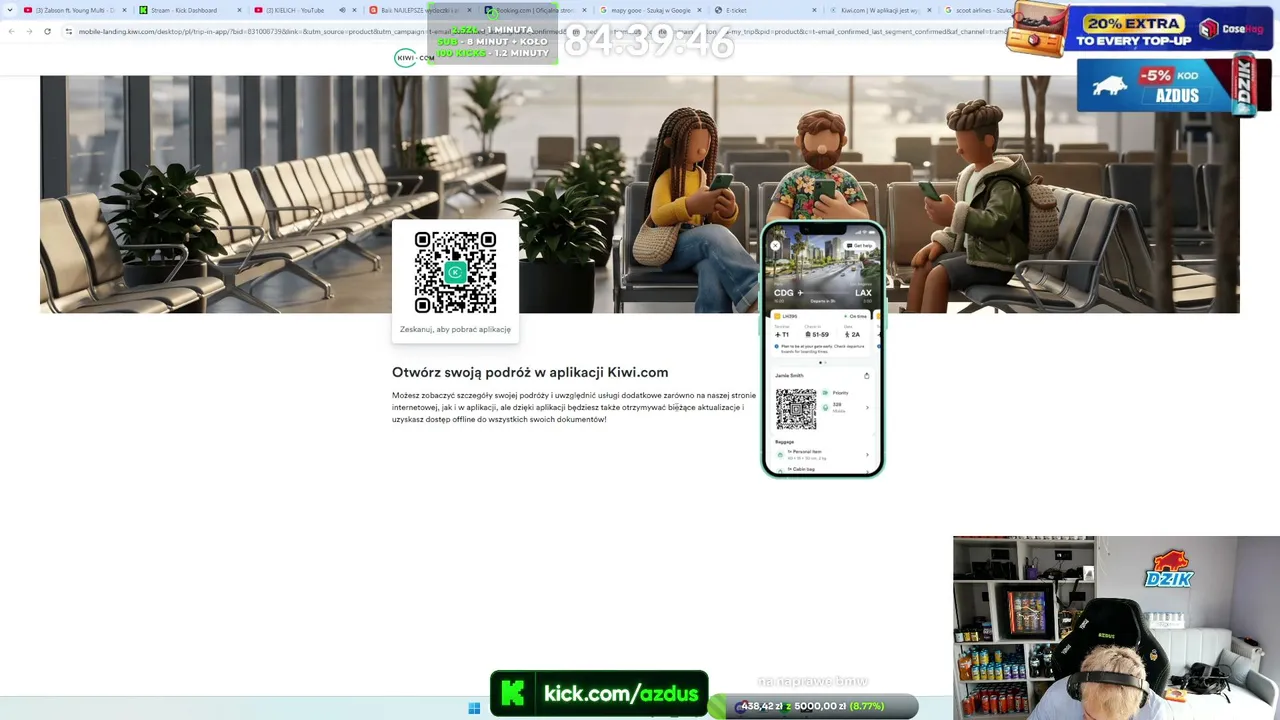Close the Stream - Kick Dashboard tab
Image resolution: width=1280 pixels, height=720 pixels.
pos(240,10)
